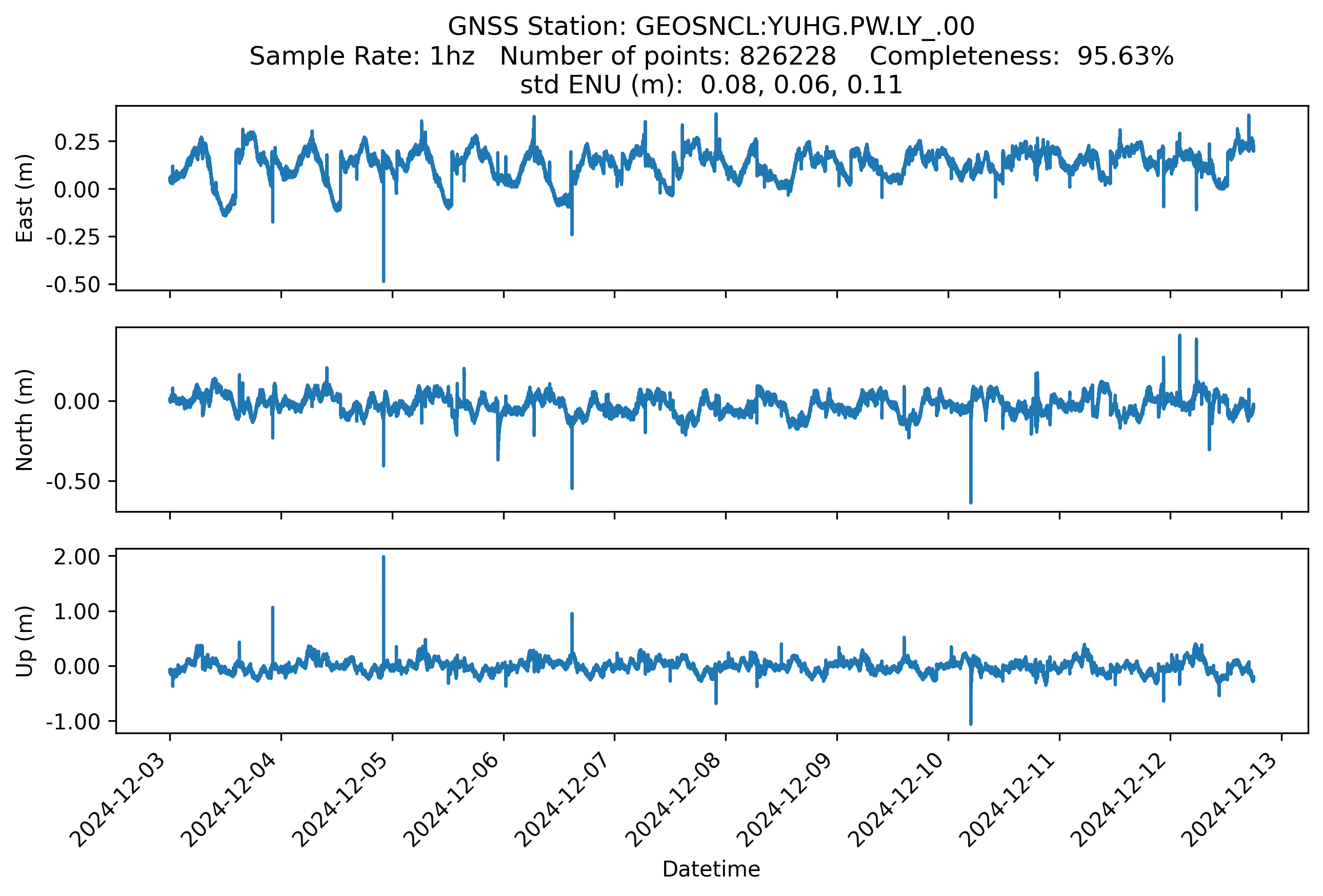The height and width of the screenshot is (896, 1323).
Task: Click the Up (m) axis label
Action: [24, 641]
